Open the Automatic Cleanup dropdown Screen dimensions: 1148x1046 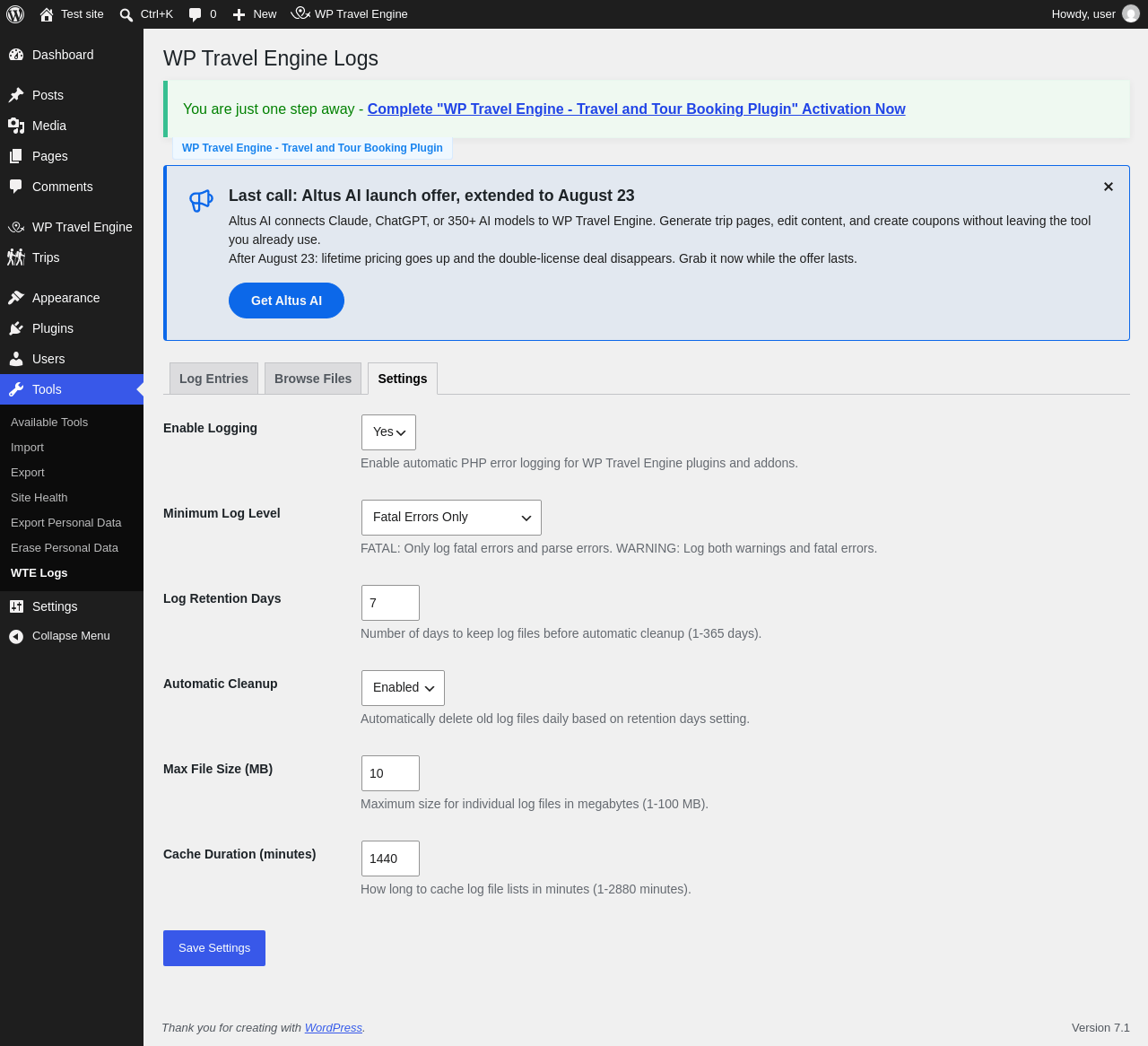coord(403,688)
